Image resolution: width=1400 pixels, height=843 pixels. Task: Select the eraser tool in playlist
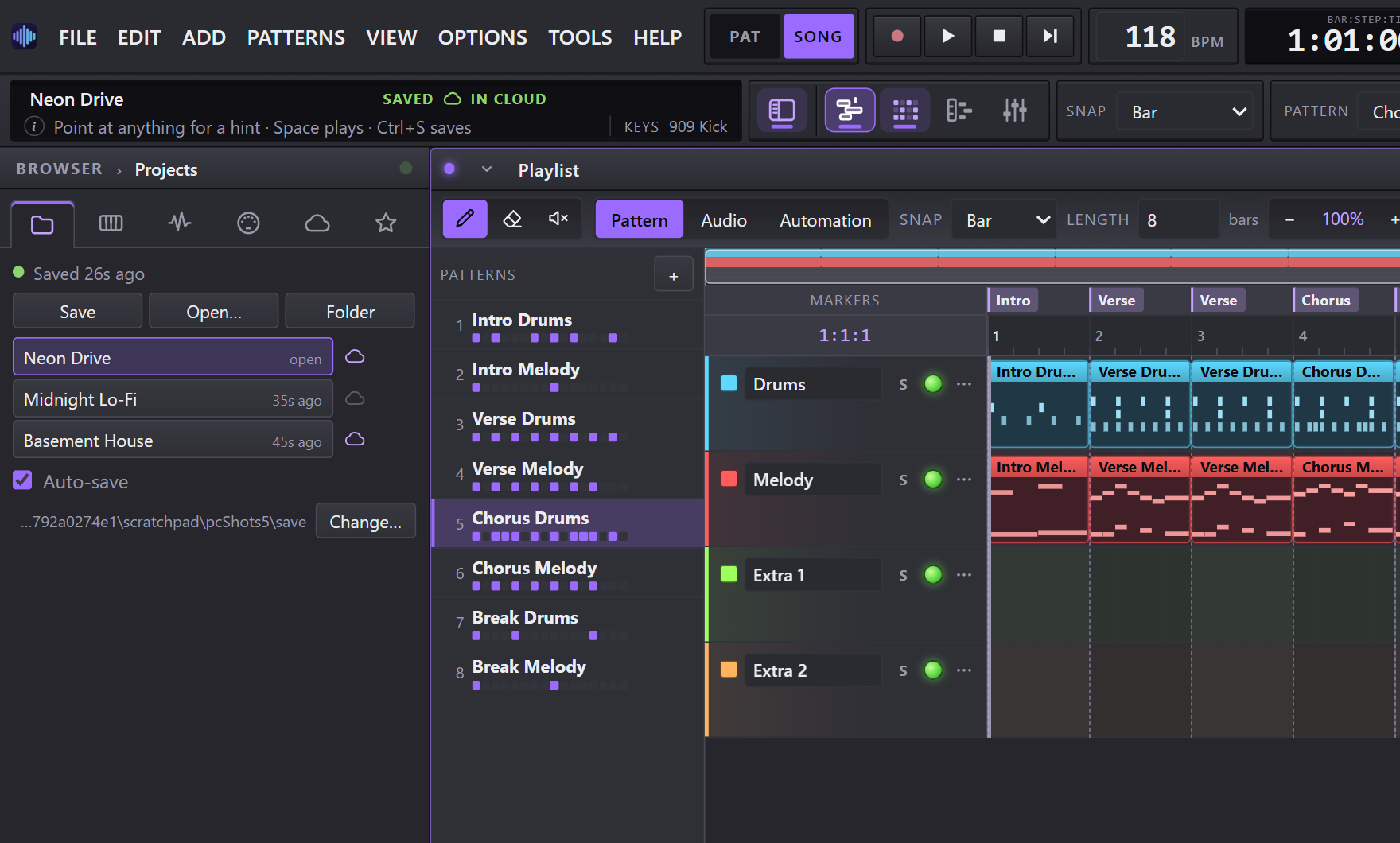(x=512, y=219)
